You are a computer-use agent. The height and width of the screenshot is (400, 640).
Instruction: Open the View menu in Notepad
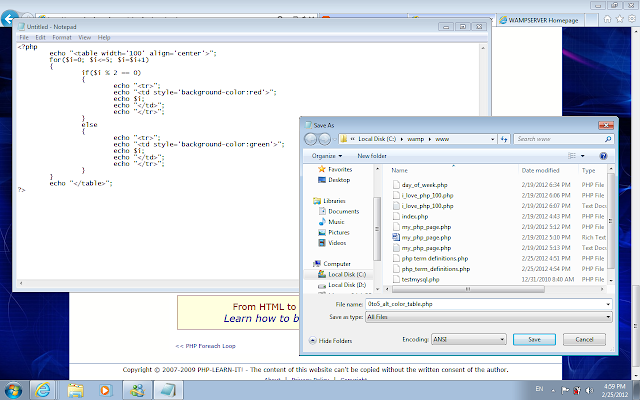point(84,38)
